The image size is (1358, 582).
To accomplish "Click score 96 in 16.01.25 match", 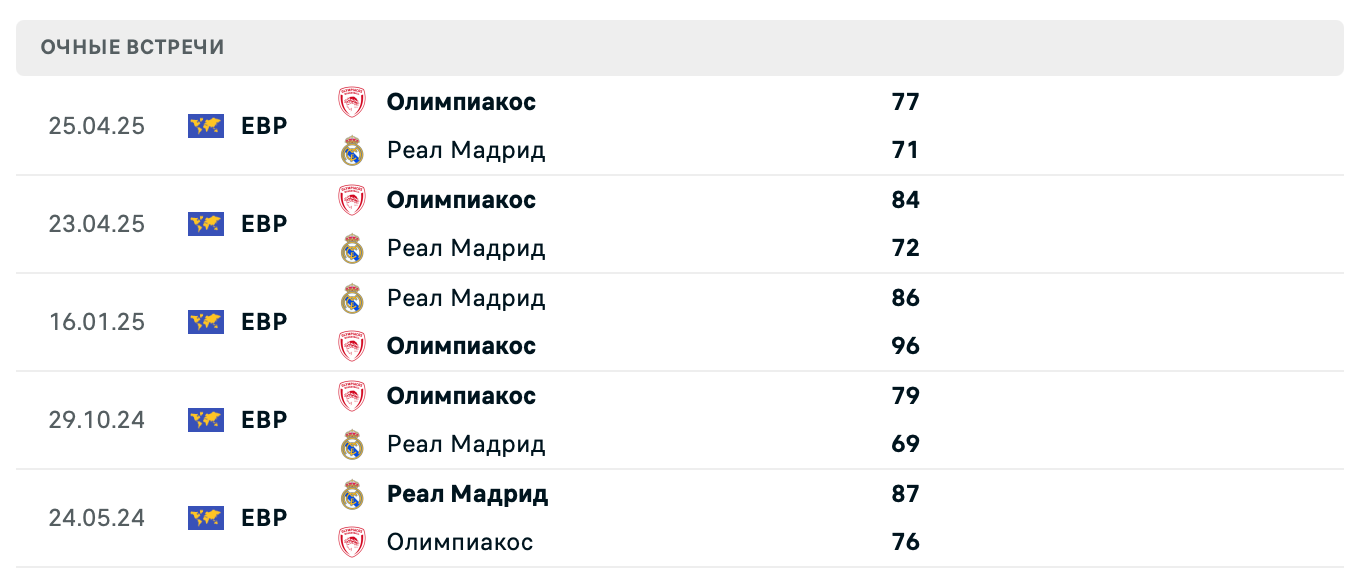I will 905,346.
